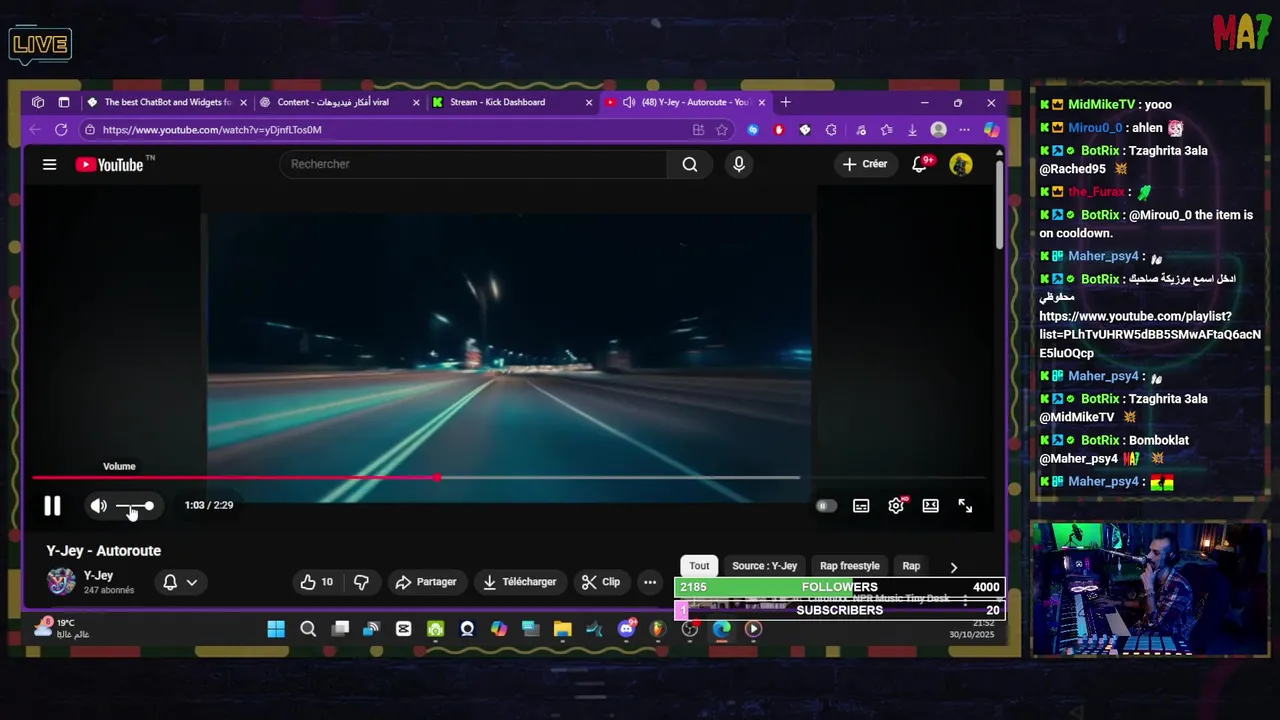Select the Rap freestyle chip
Viewport: 1280px width, 720px height.
click(849, 566)
